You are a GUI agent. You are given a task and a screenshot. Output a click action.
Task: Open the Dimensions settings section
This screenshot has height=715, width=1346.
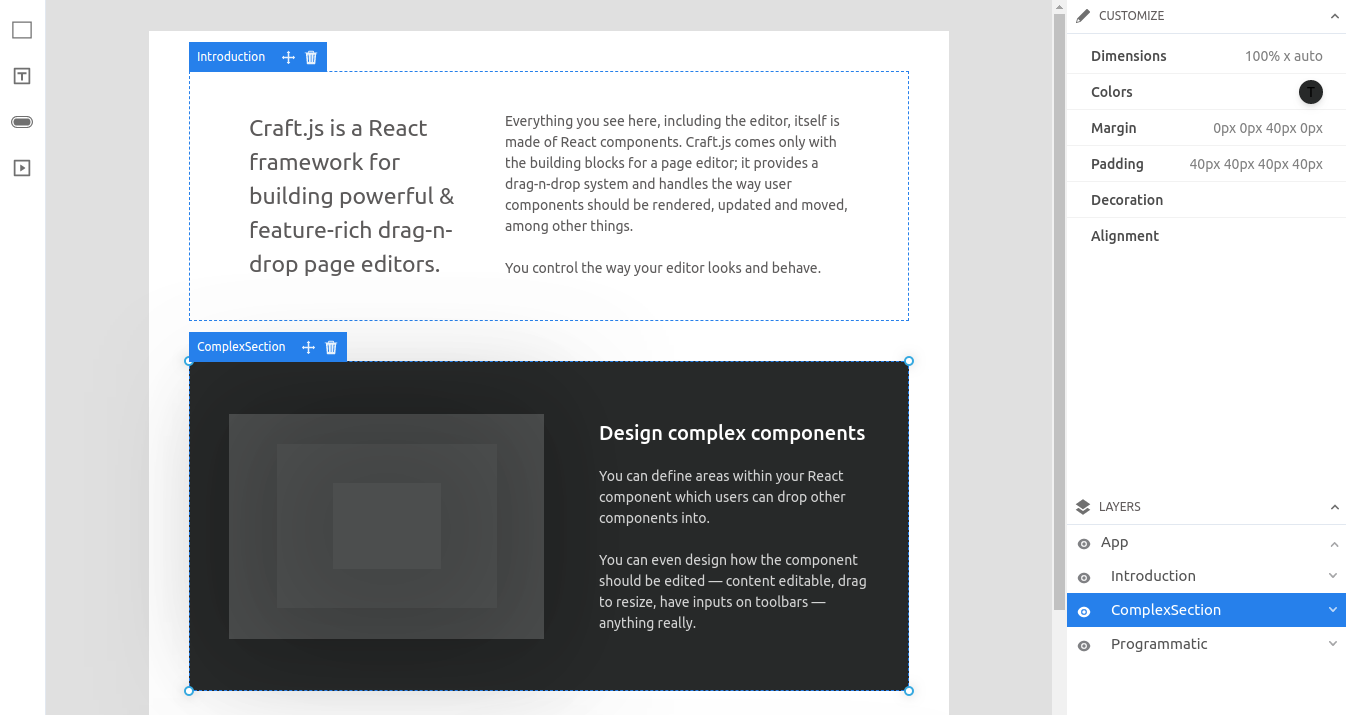[1206, 56]
